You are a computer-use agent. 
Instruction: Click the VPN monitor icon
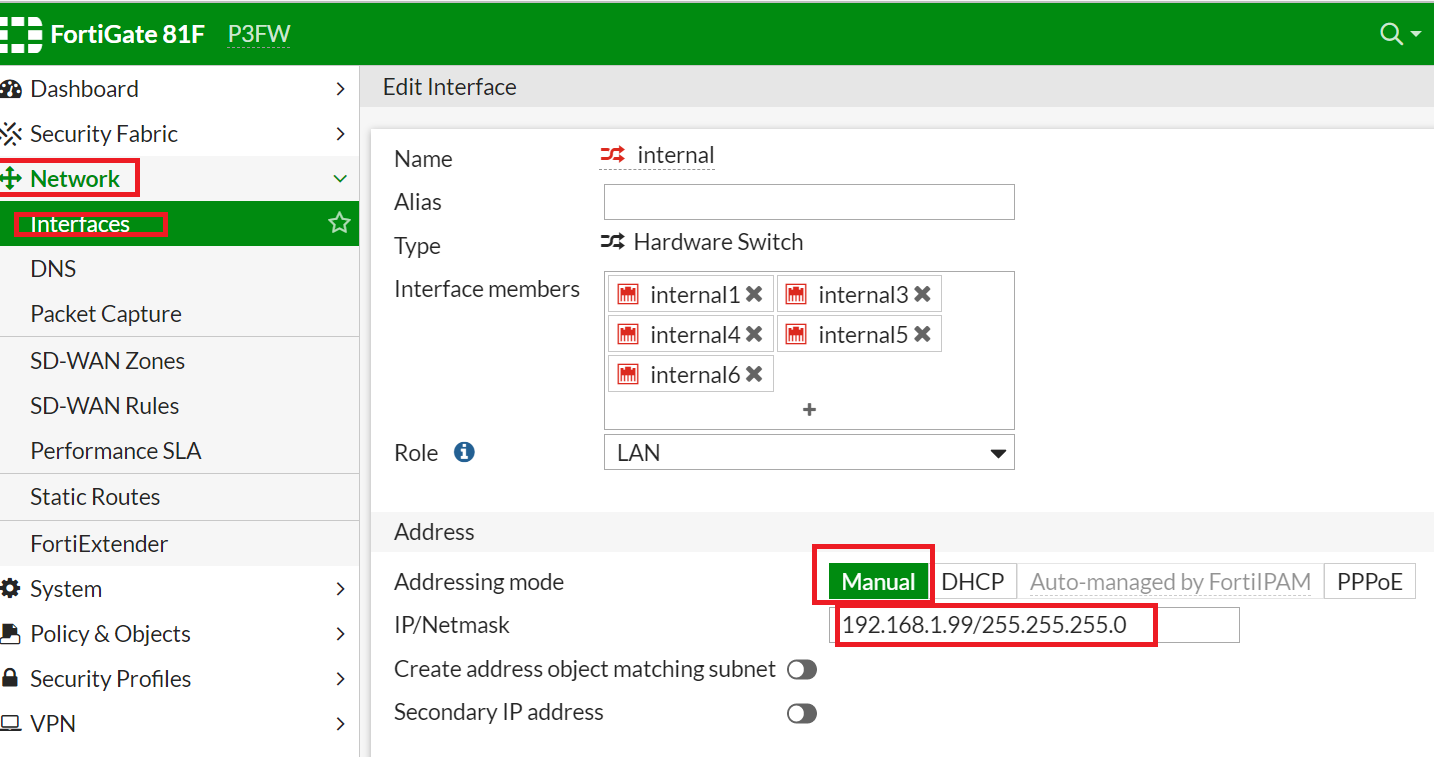click(10, 724)
